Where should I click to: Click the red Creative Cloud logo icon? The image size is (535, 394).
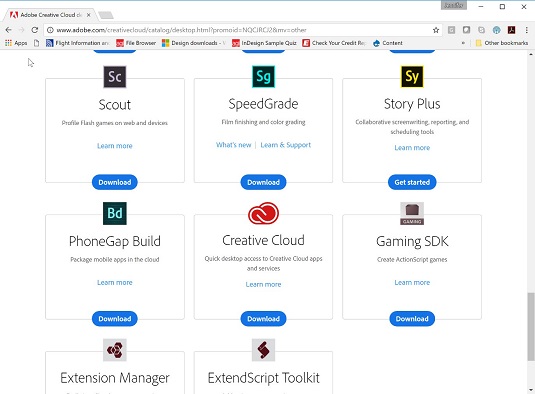point(263,213)
